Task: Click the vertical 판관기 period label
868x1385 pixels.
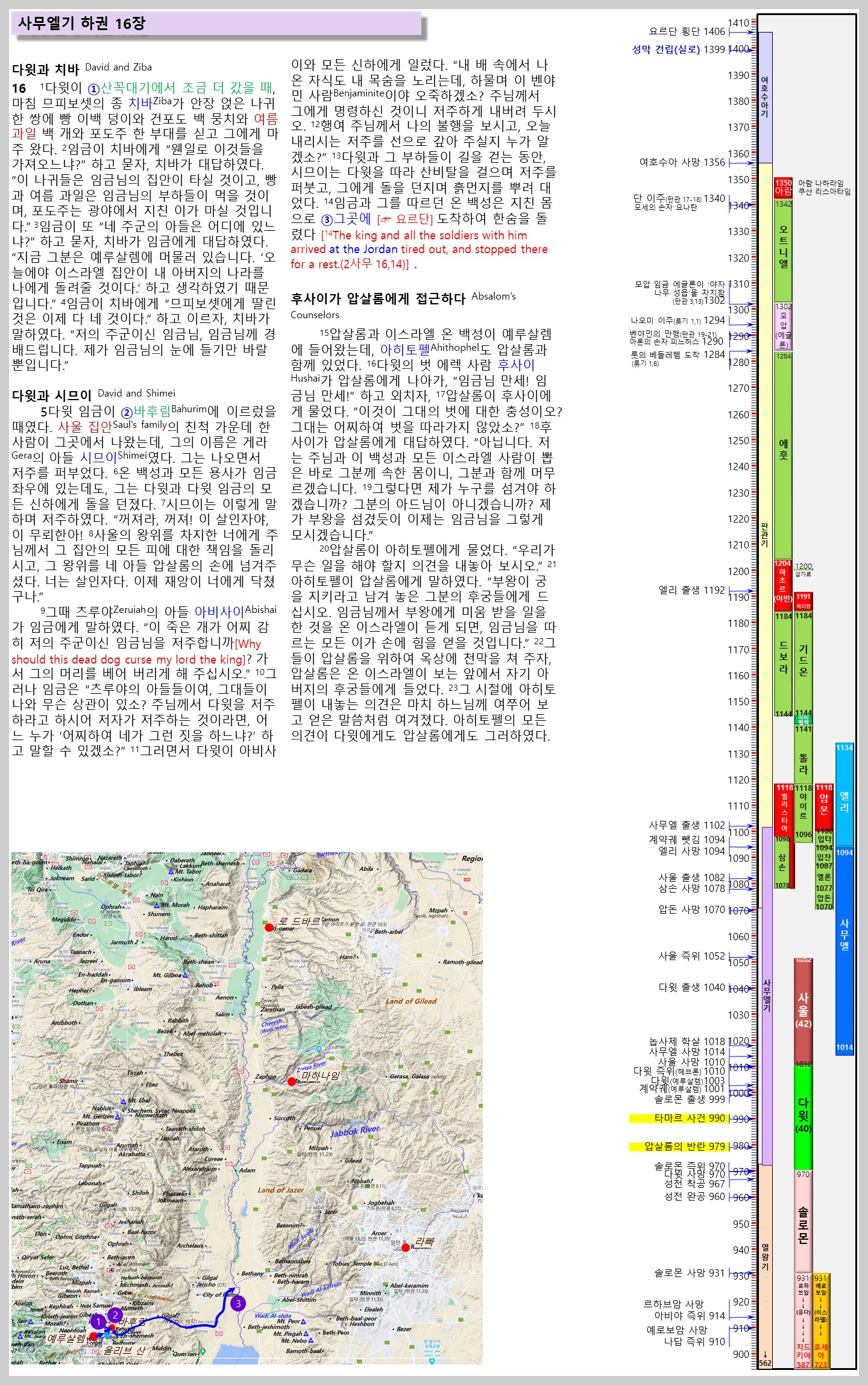Action: (765, 535)
